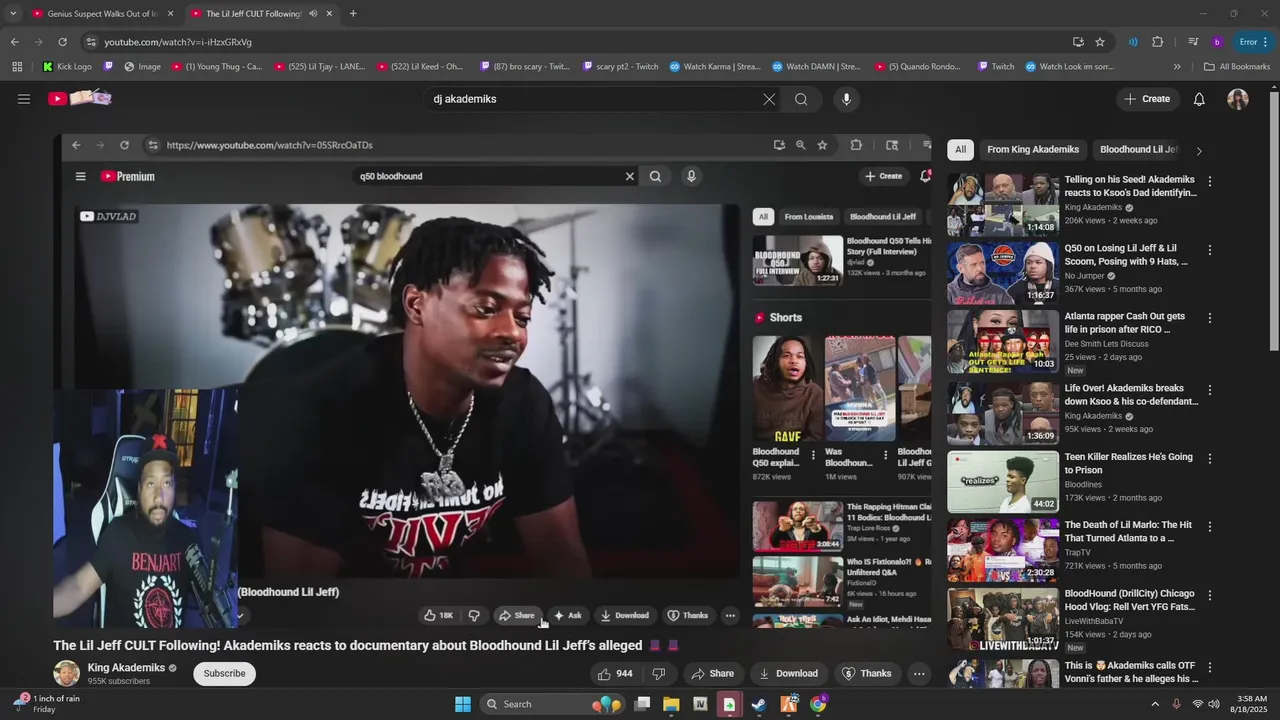
Task: Open Chrome media controls icon
Action: point(1193,42)
